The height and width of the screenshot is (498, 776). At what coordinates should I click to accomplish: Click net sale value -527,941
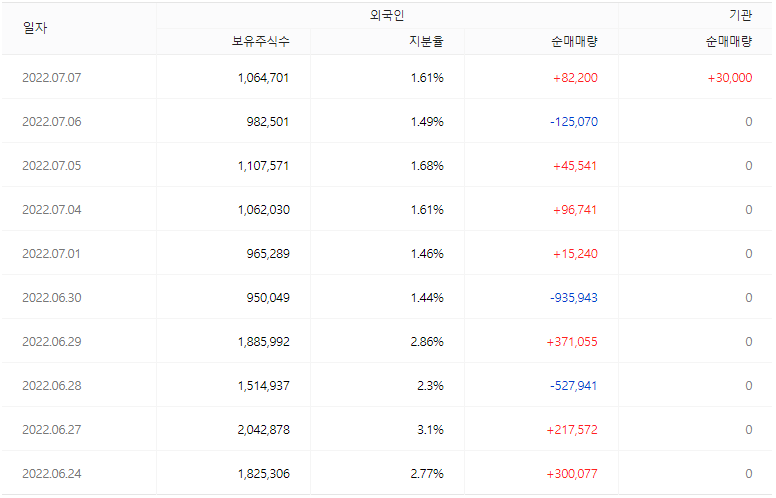pos(574,386)
